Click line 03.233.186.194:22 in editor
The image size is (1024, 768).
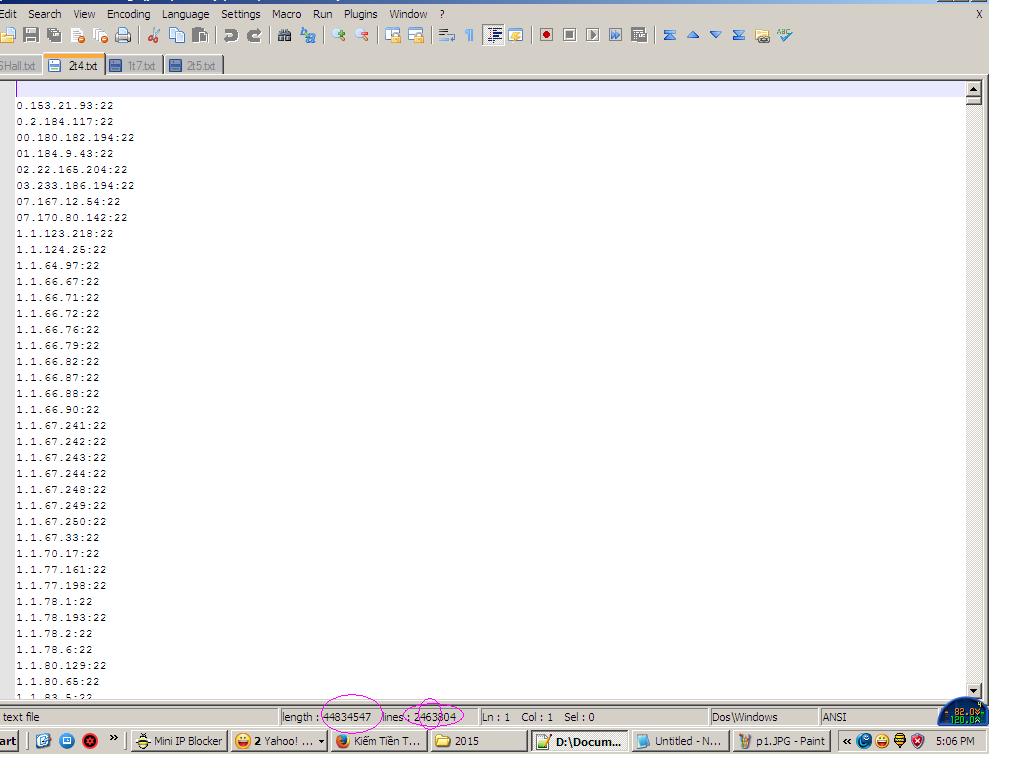coord(75,185)
